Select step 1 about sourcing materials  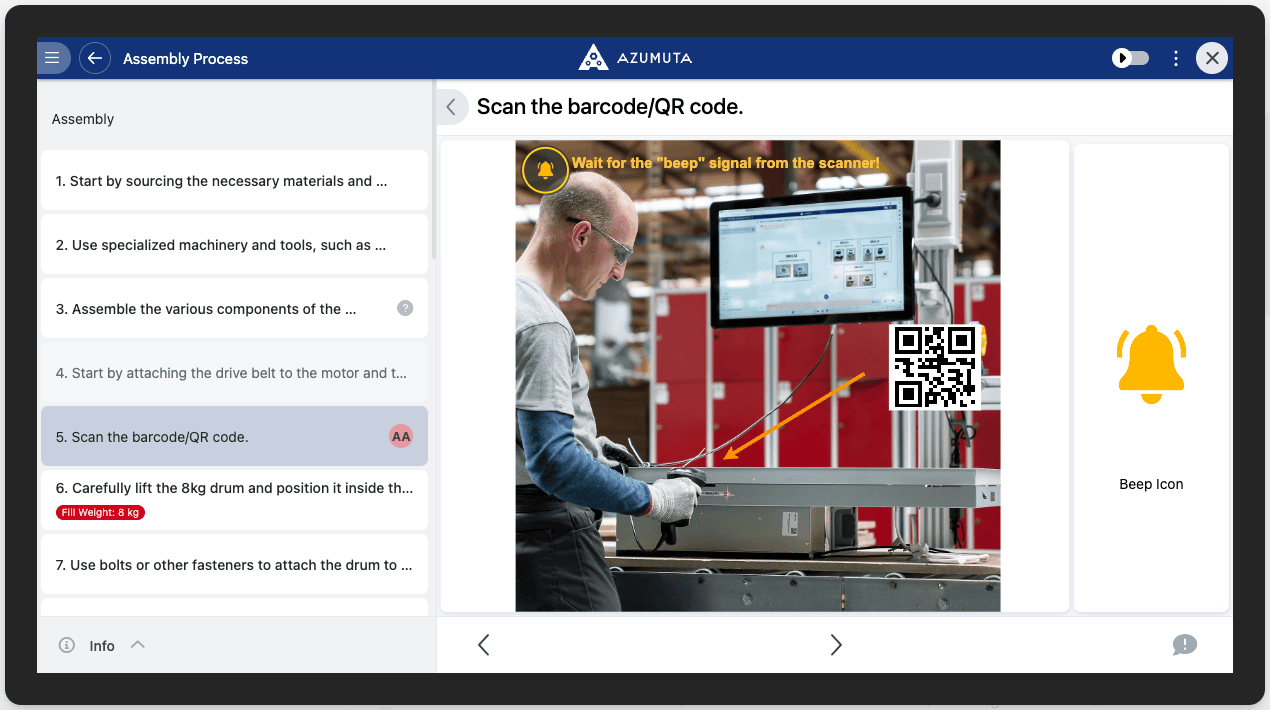click(221, 181)
